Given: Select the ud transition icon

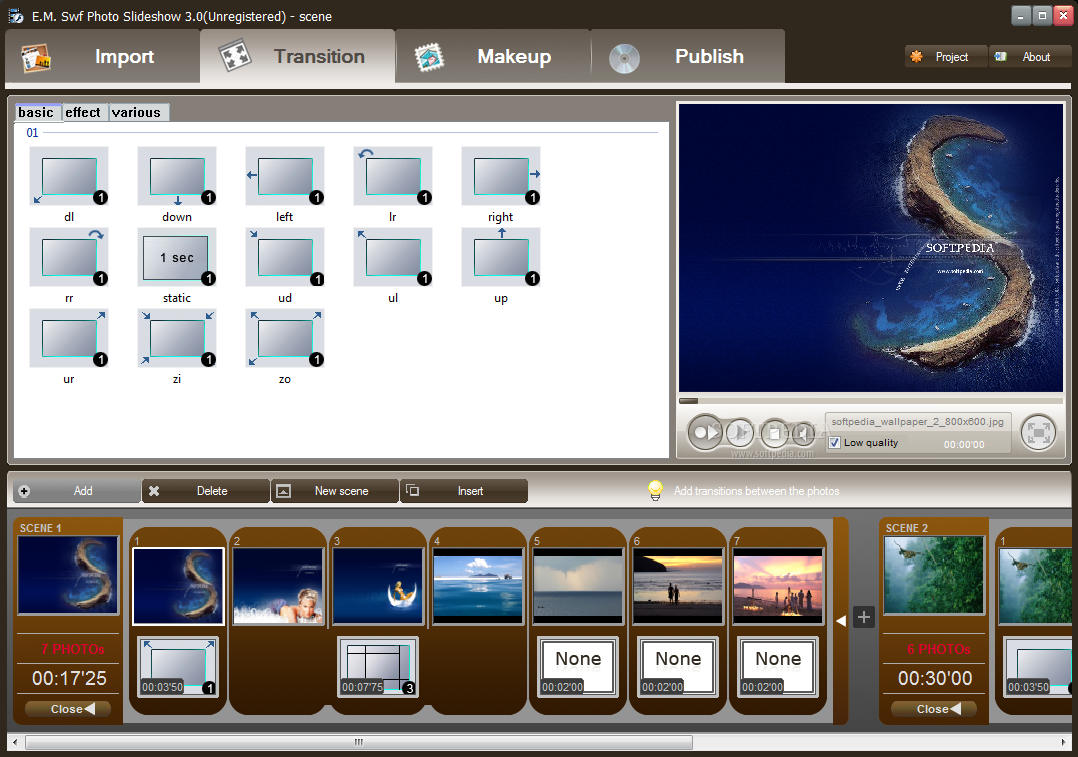Looking at the screenshot, I should 285,257.
